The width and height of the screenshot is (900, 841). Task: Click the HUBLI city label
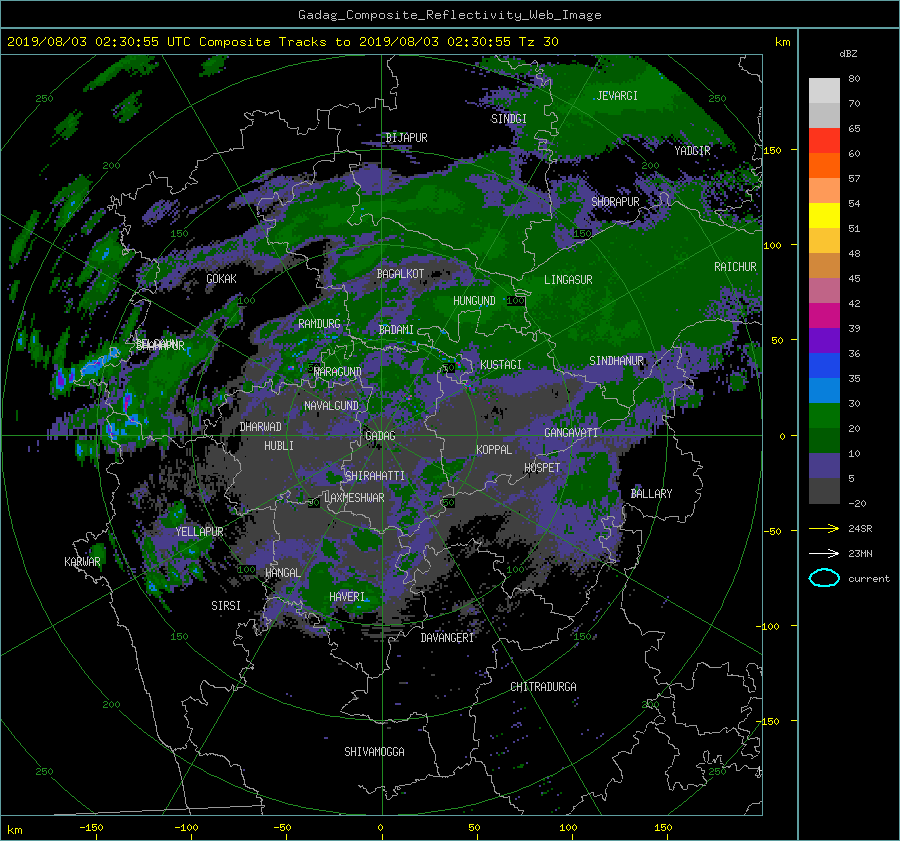pyautogui.click(x=279, y=446)
